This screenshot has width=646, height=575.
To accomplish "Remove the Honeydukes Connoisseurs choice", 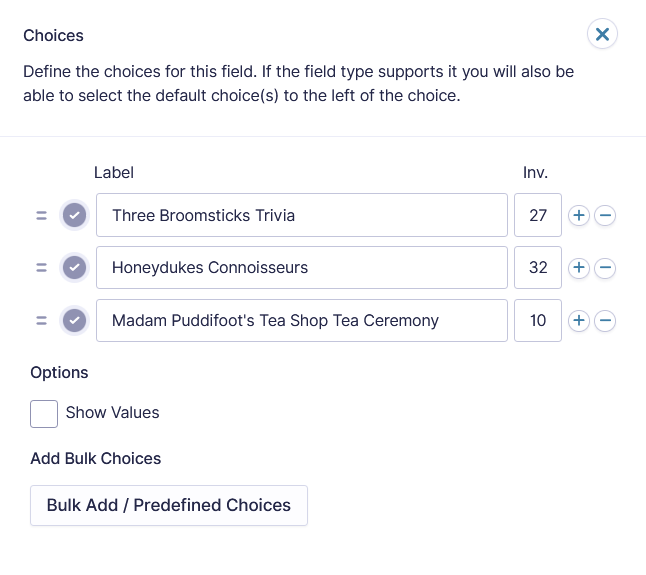I will pos(605,268).
